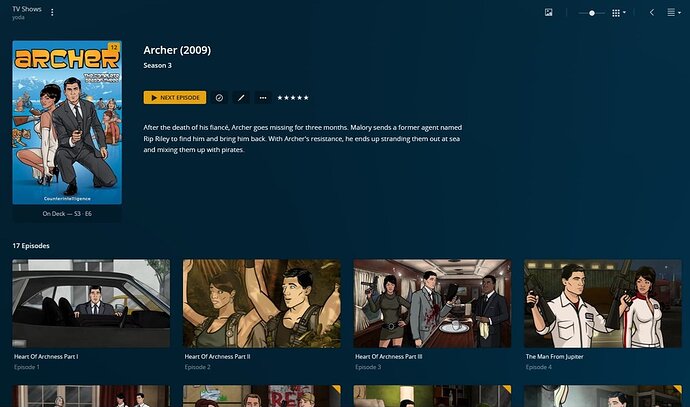Open more actions ellipsis button

[x=263, y=98]
